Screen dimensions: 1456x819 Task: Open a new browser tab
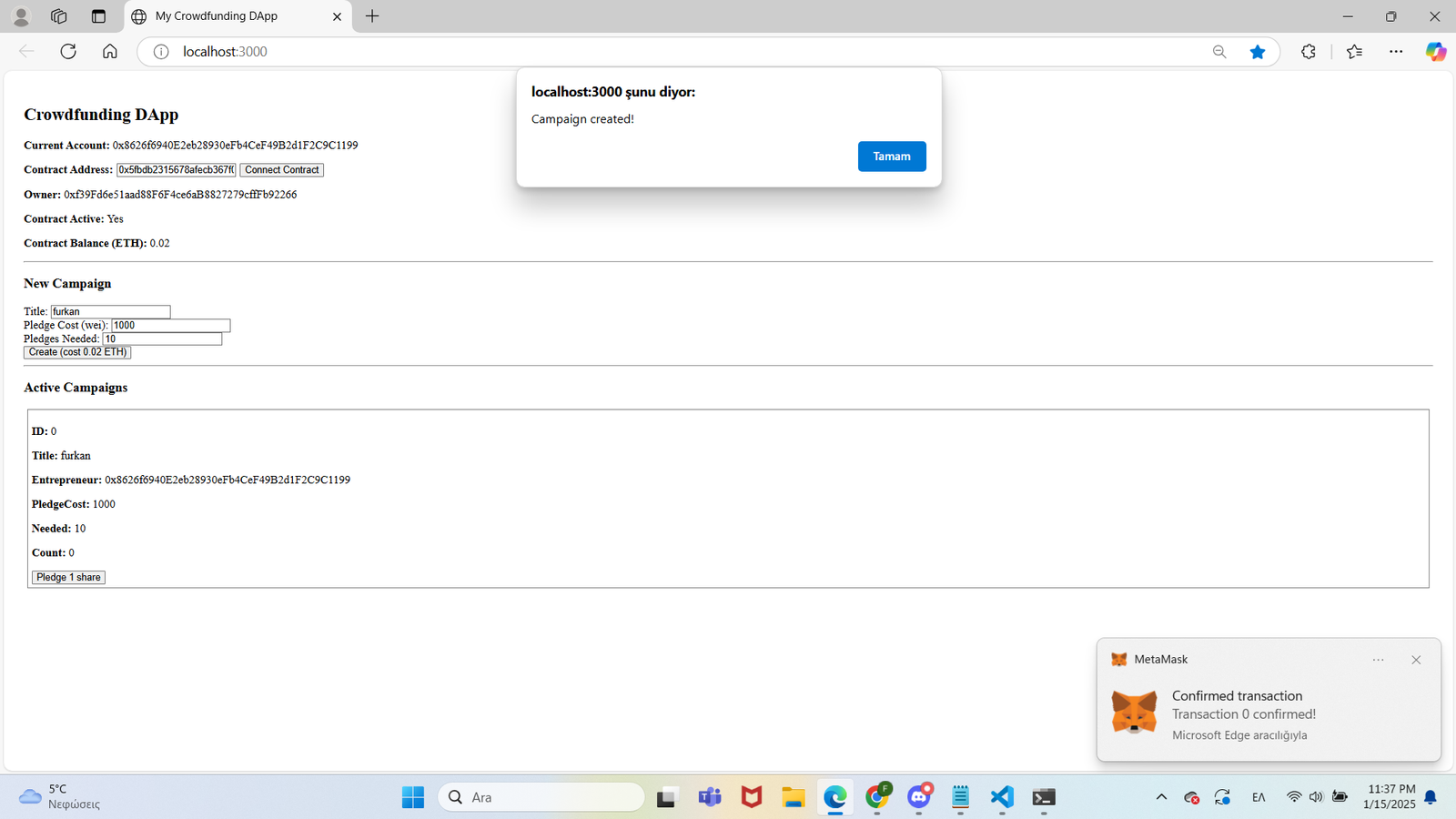[x=372, y=16]
